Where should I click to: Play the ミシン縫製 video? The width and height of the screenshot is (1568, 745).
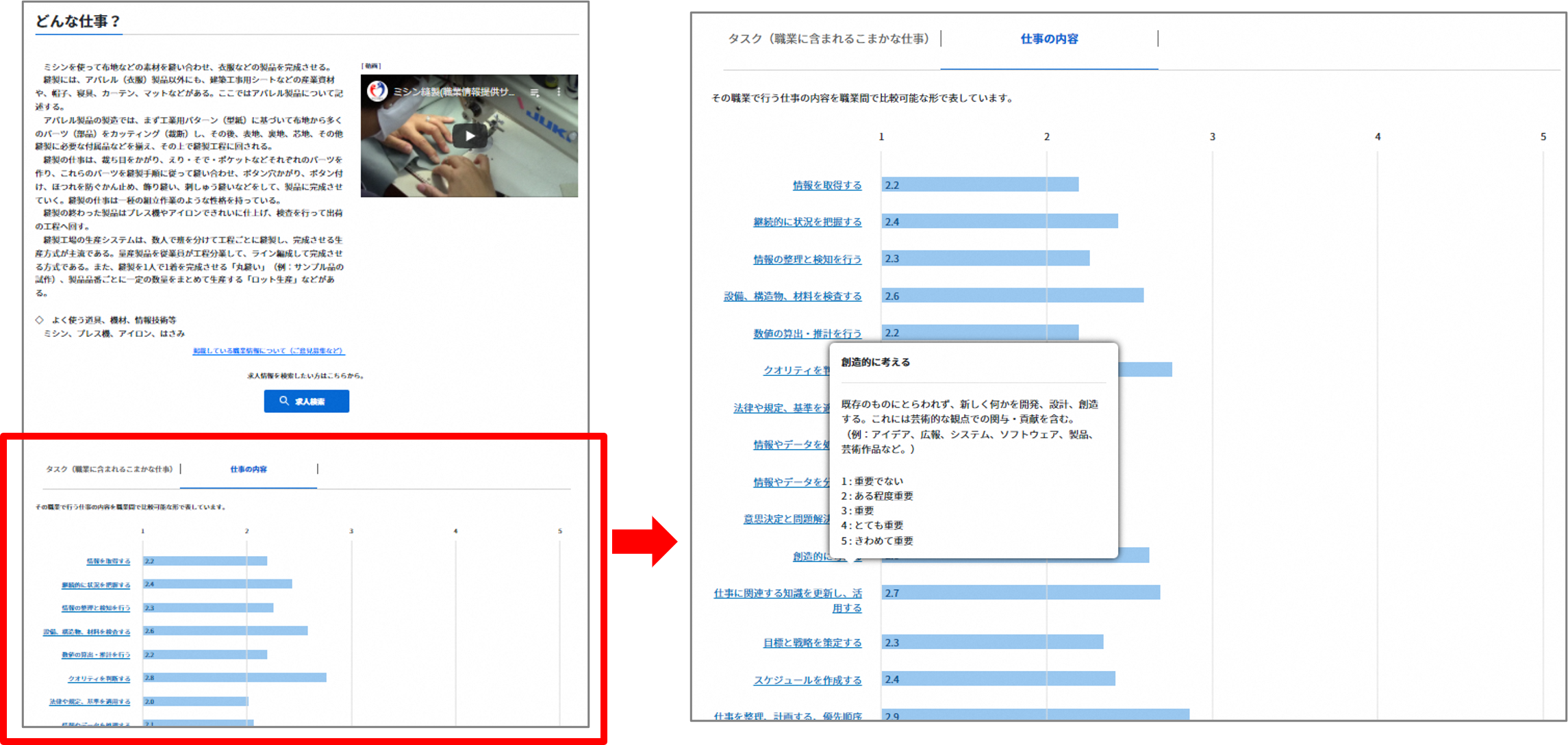[470, 136]
